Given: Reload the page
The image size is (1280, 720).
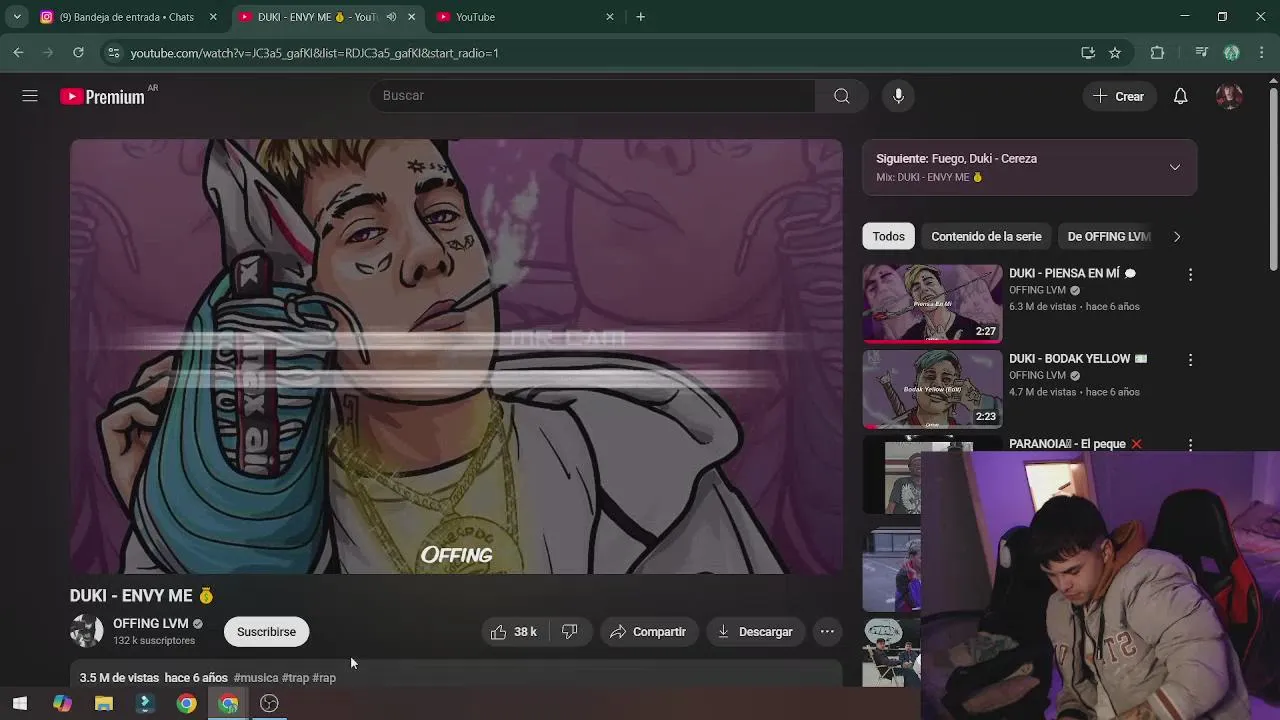Looking at the screenshot, I should [x=78, y=53].
